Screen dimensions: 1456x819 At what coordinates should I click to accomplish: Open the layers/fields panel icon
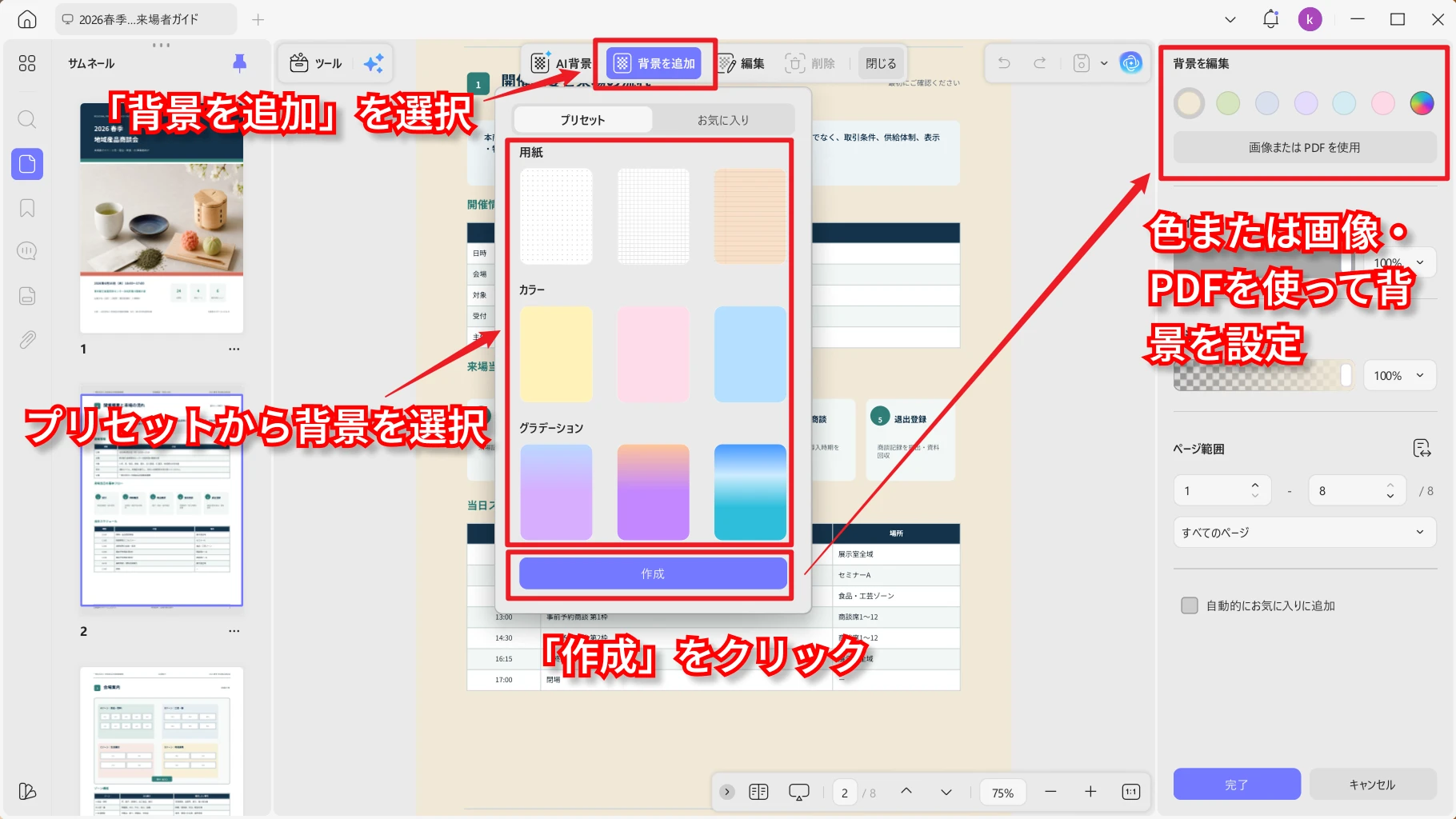[x=27, y=295]
